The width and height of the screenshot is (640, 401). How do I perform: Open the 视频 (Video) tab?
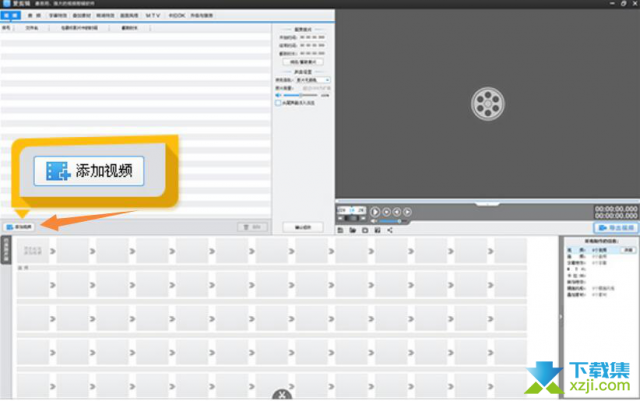pyautogui.click(x=11, y=16)
